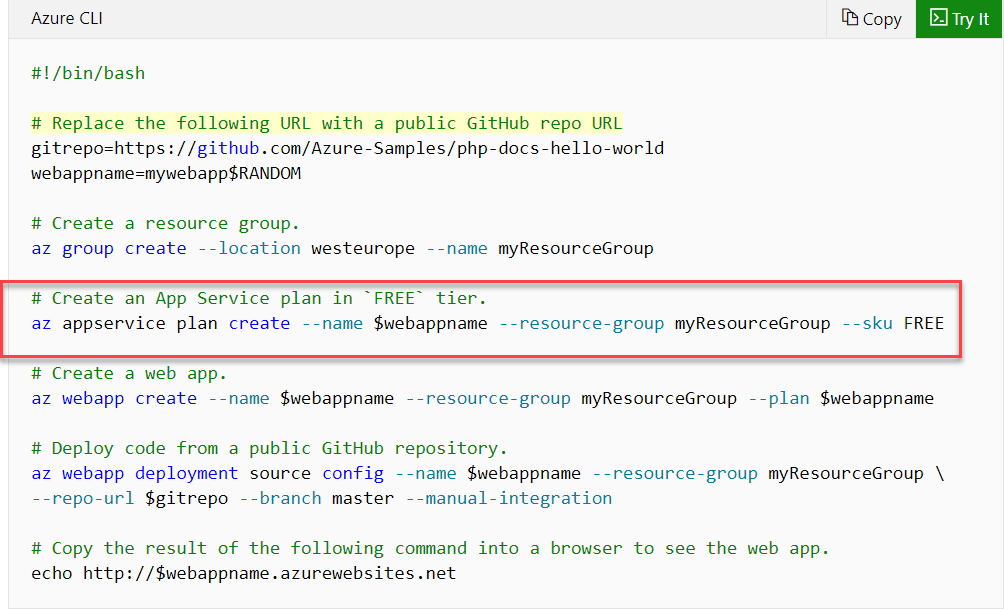Click the cloud shell icon in Try It
1004x610 pixels.
[x=939, y=18]
